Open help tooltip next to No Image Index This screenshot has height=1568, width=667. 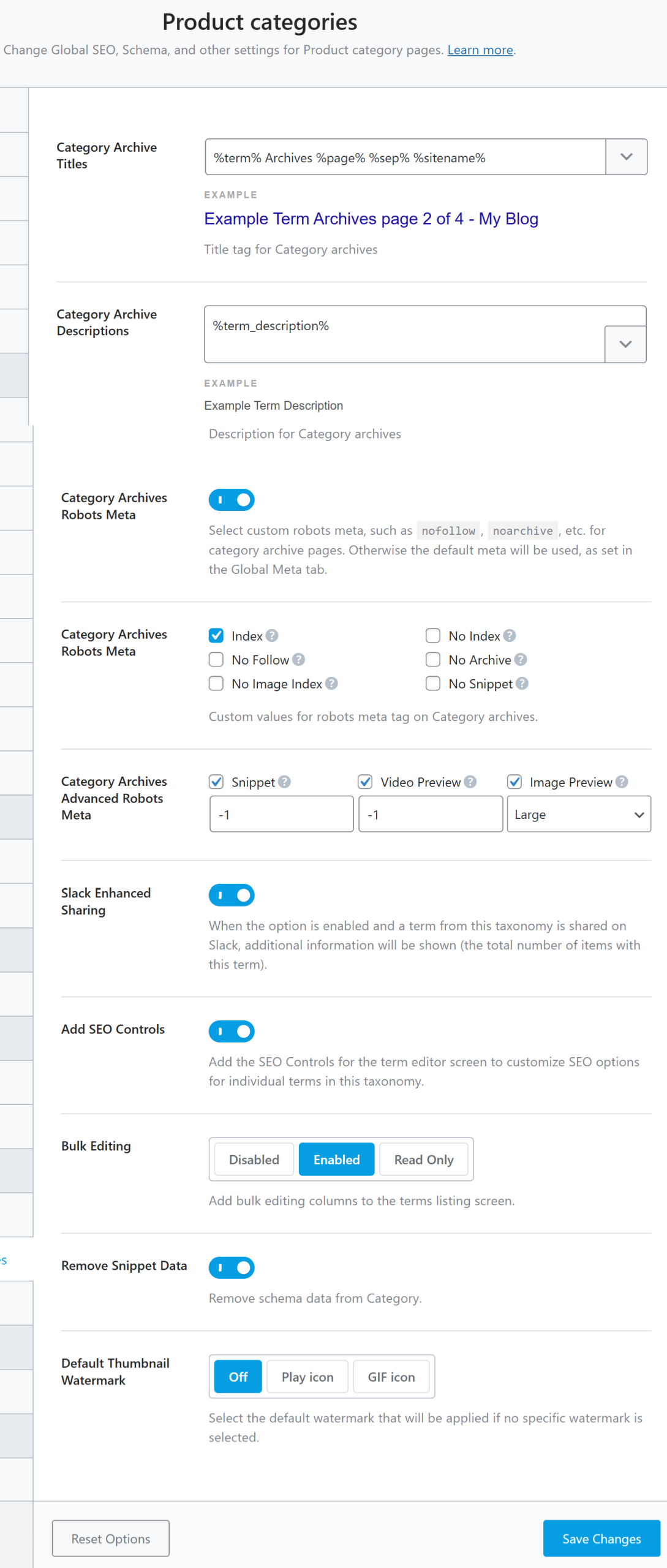[331, 684]
